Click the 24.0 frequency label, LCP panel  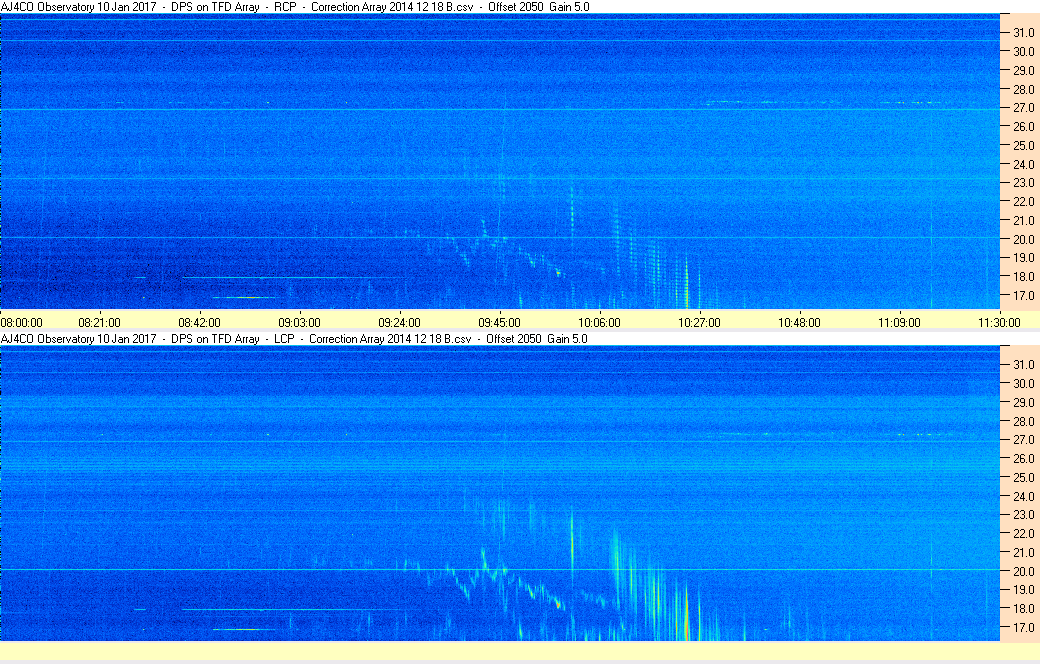point(1023,496)
